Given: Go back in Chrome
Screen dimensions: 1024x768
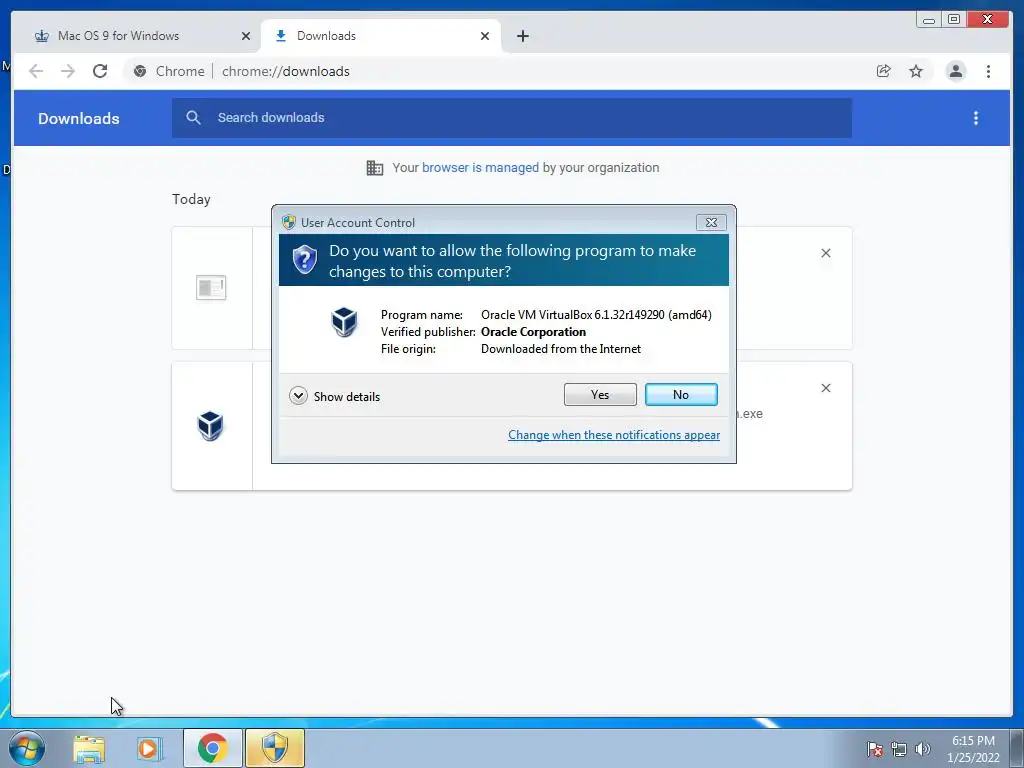Looking at the screenshot, I should [x=36, y=71].
